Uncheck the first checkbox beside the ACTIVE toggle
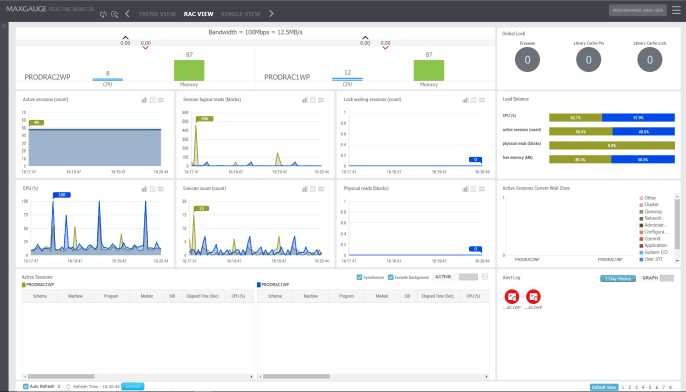The width and height of the screenshot is (686, 392). point(359,277)
